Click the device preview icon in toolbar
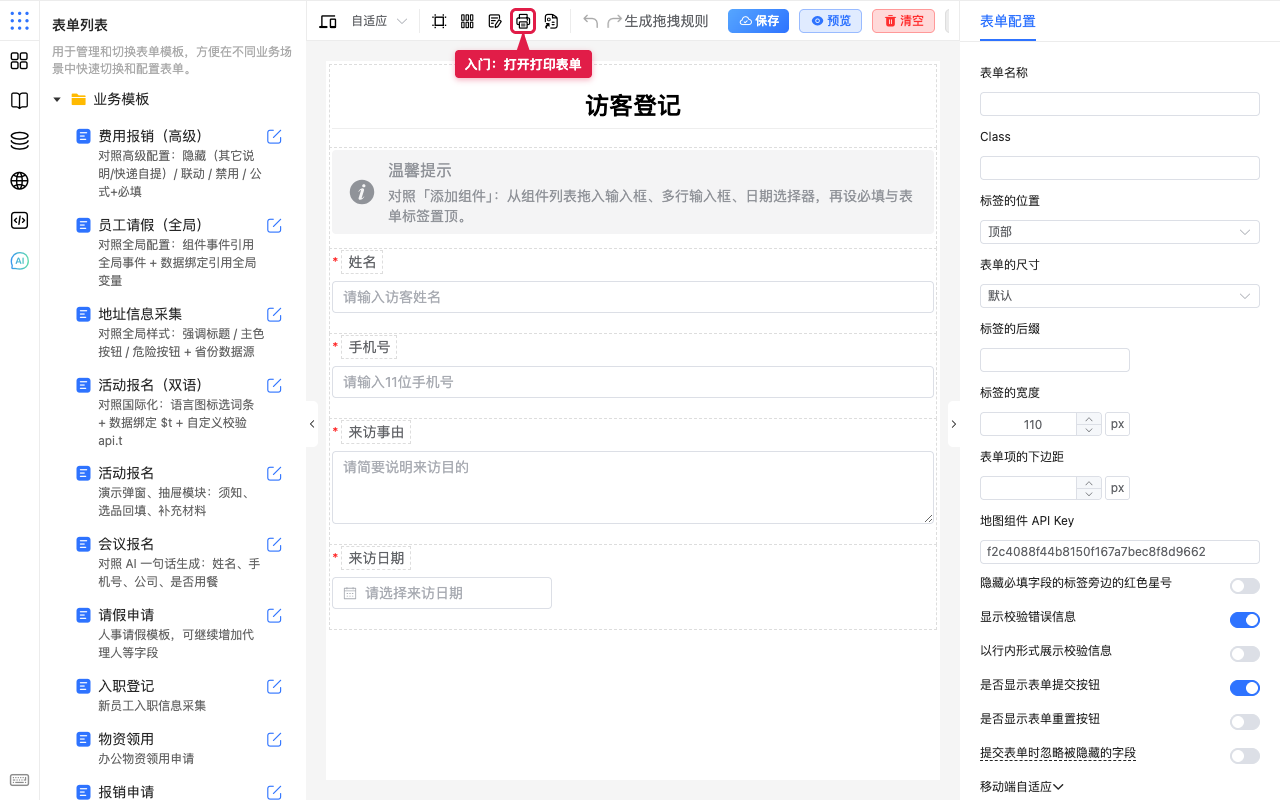The width and height of the screenshot is (1280, 800). [327, 21]
